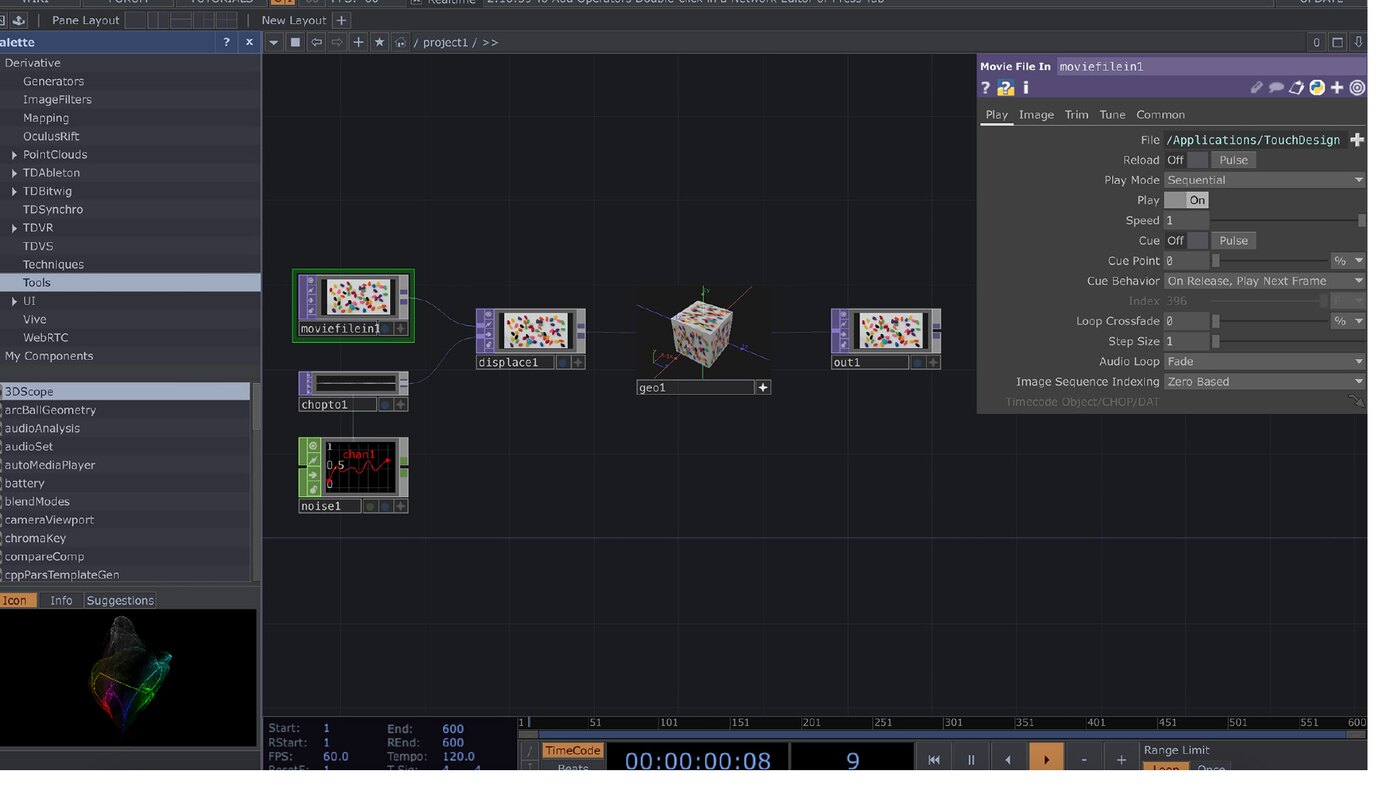Screen dimensions: 1400x788
Task: Click the copy parameters clipboard icon
Action: pos(1297,88)
